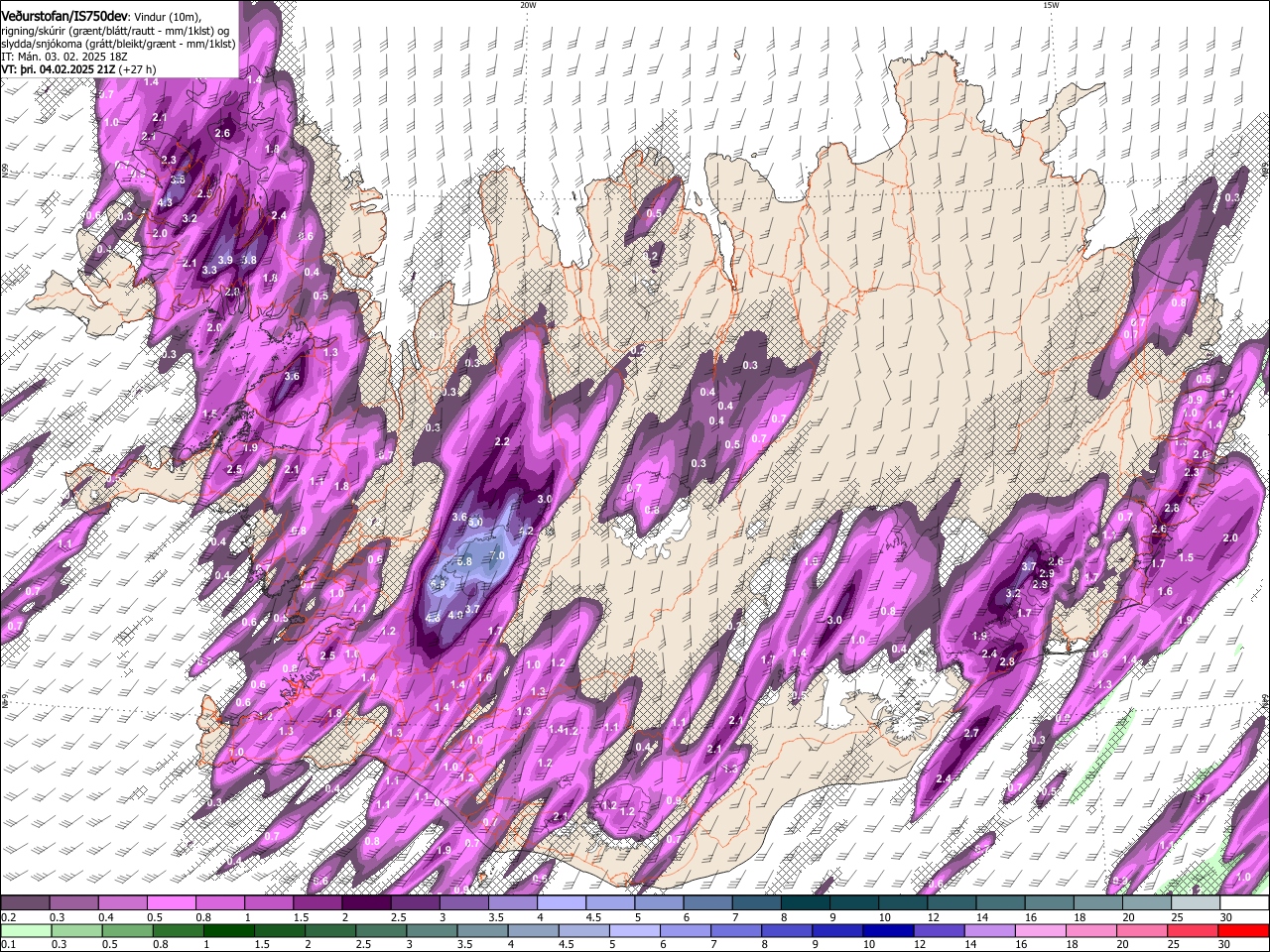Click the 7.0 precipitation value on the map
Screen dimensions: 1270x952
click(x=497, y=554)
